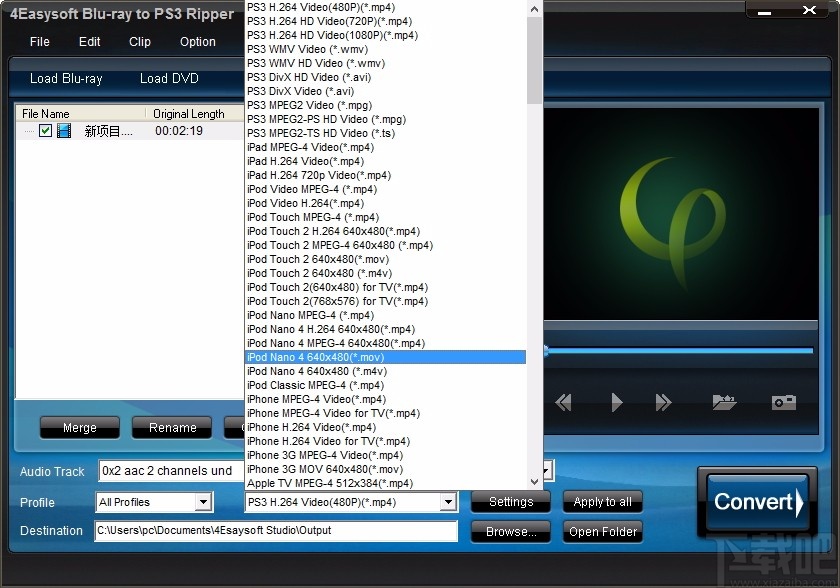Expand the 新项目 tree item
This screenshot has height=588, width=840.
29,130
